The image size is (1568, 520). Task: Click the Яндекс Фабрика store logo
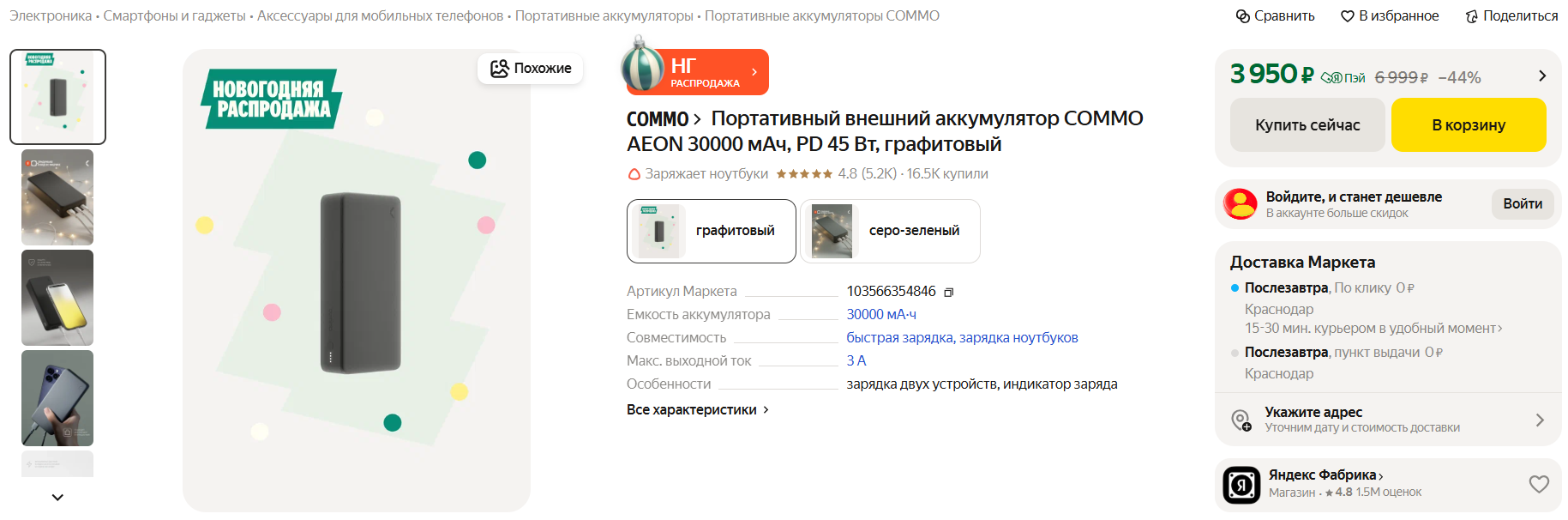pos(1241,485)
